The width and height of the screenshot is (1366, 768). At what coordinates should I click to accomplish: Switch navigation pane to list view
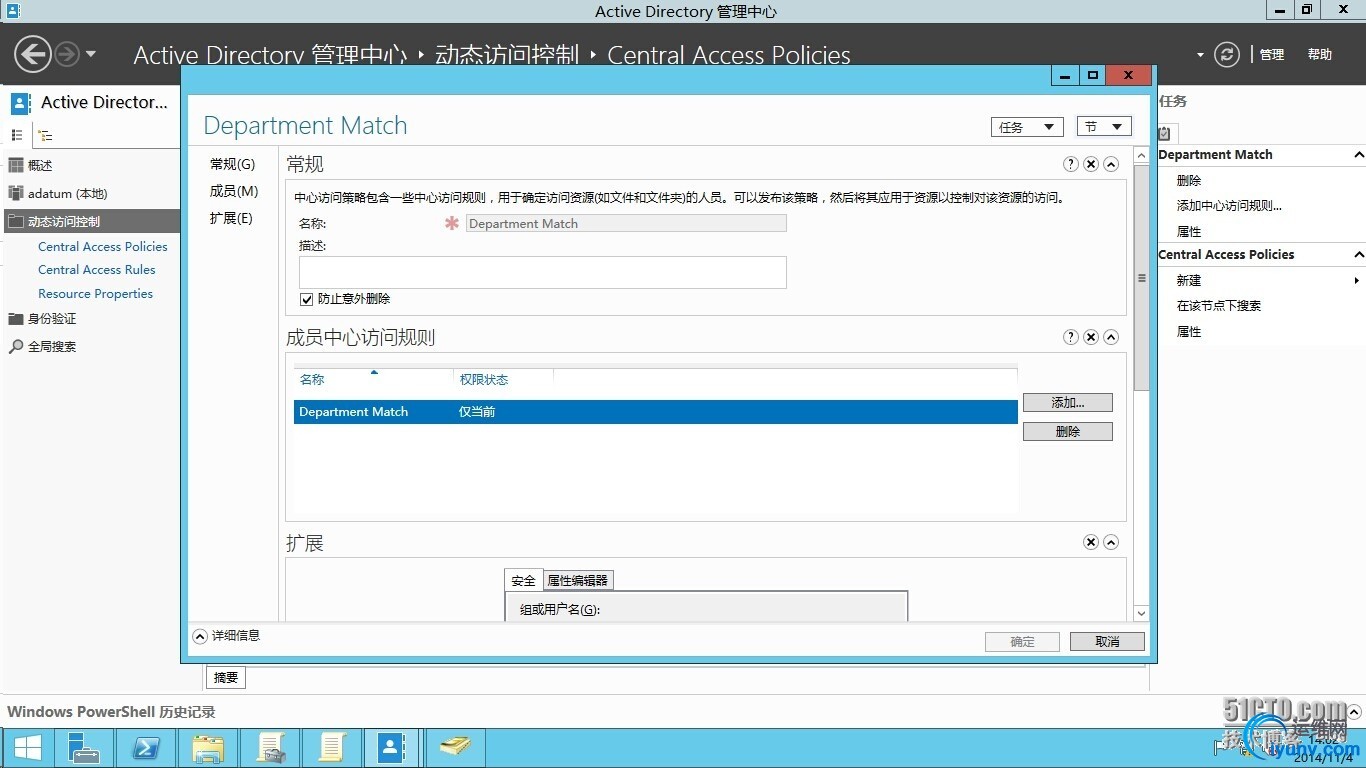(17, 135)
